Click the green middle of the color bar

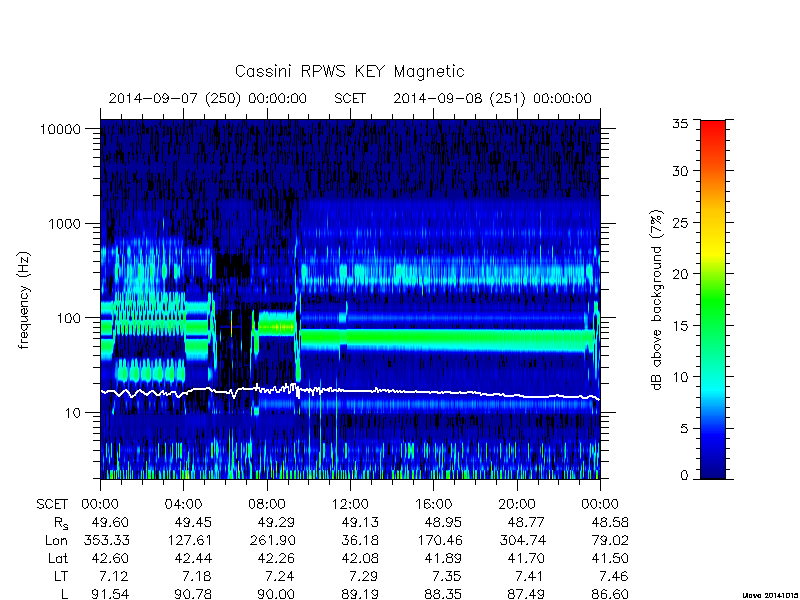(x=713, y=301)
